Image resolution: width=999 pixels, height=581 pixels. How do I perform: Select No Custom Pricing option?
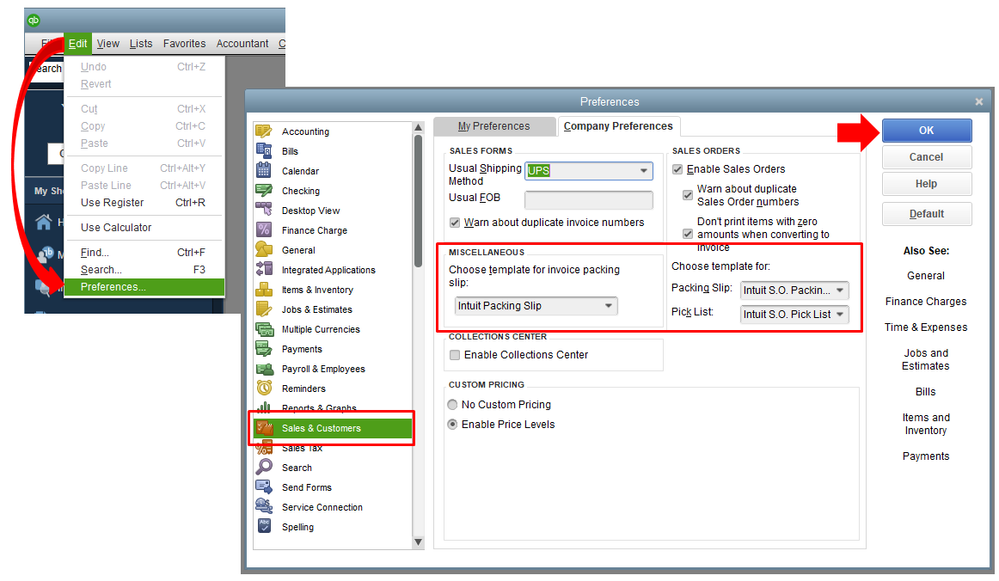pyautogui.click(x=452, y=405)
